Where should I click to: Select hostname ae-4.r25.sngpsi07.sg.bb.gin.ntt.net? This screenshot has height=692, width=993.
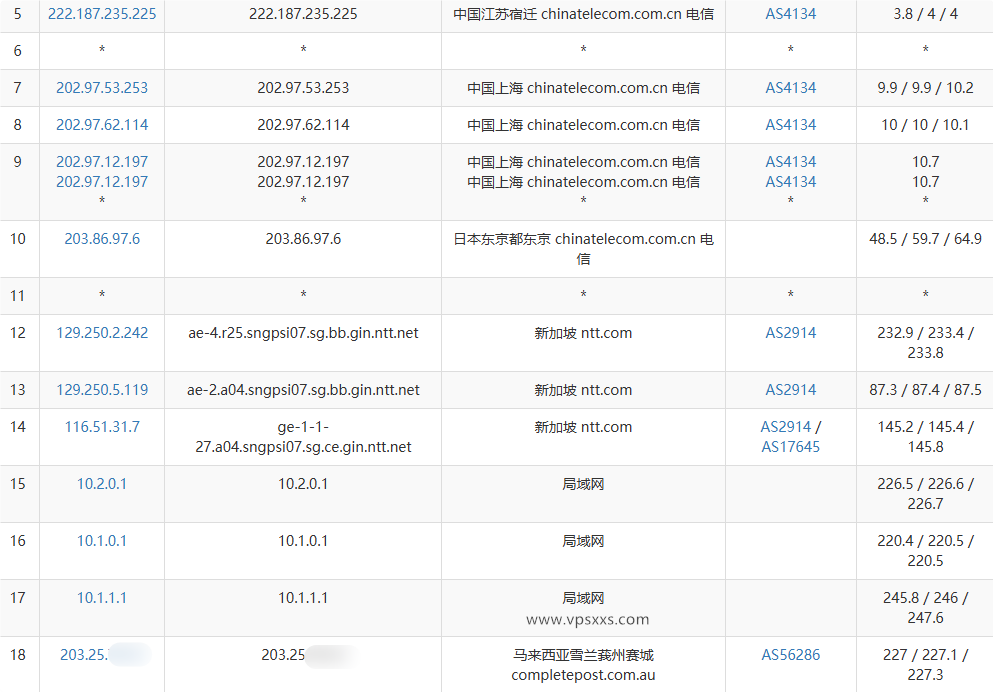302,332
